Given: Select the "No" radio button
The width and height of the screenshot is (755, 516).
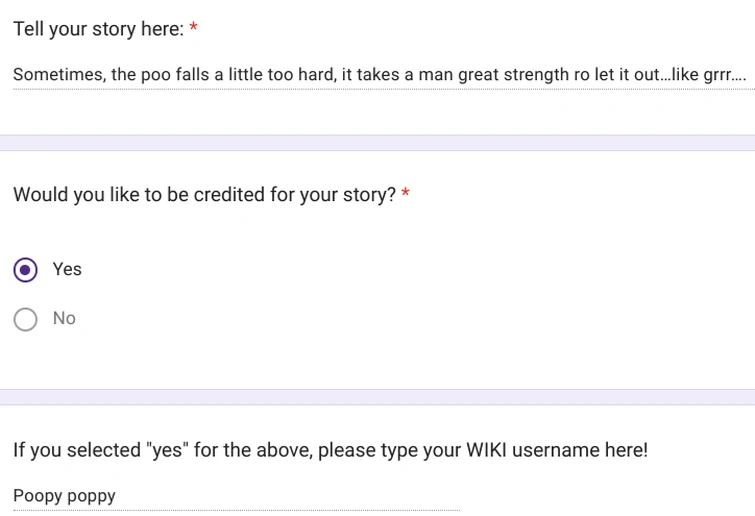Looking at the screenshot, I should pos(27,319).
